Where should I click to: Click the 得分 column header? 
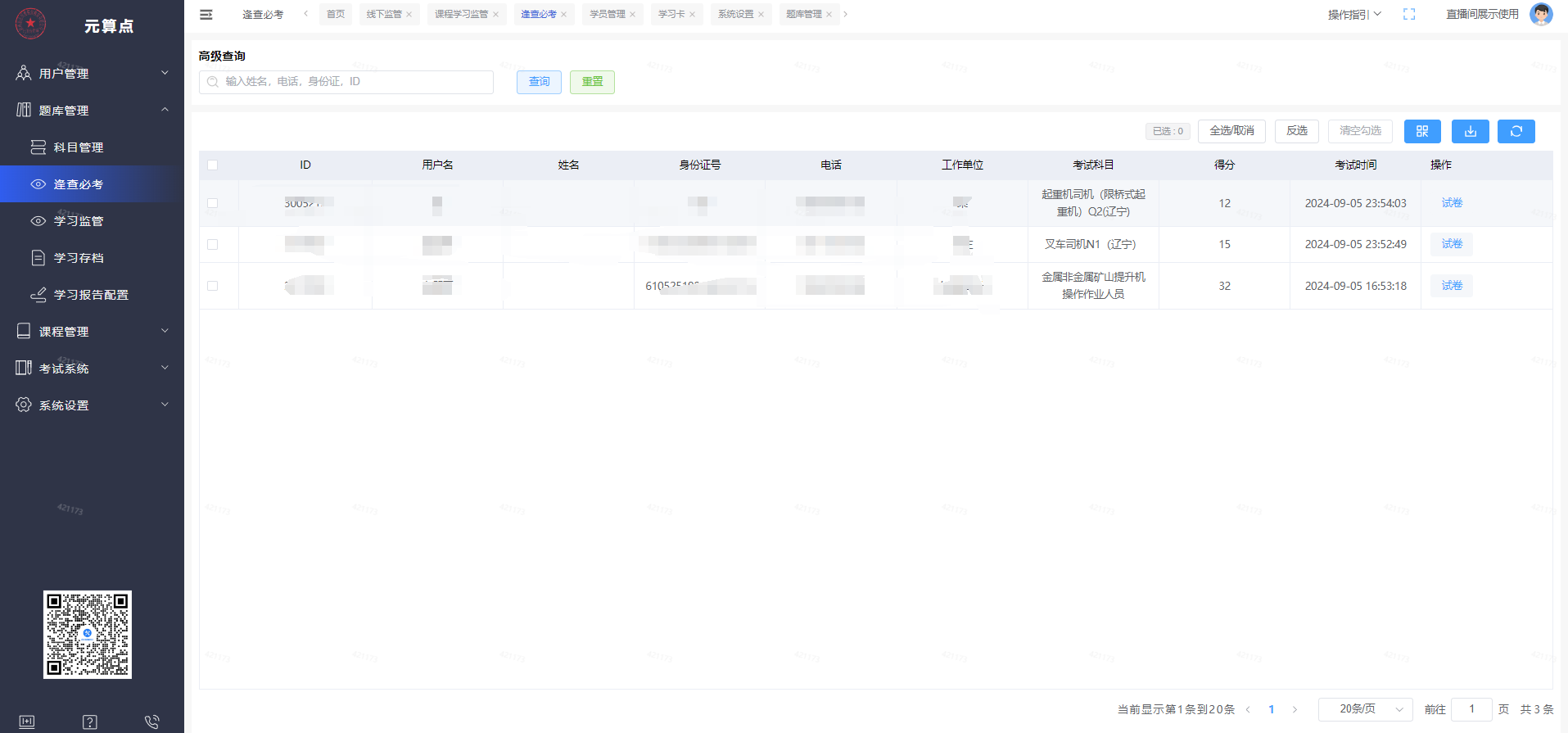tap(1225, 165)
